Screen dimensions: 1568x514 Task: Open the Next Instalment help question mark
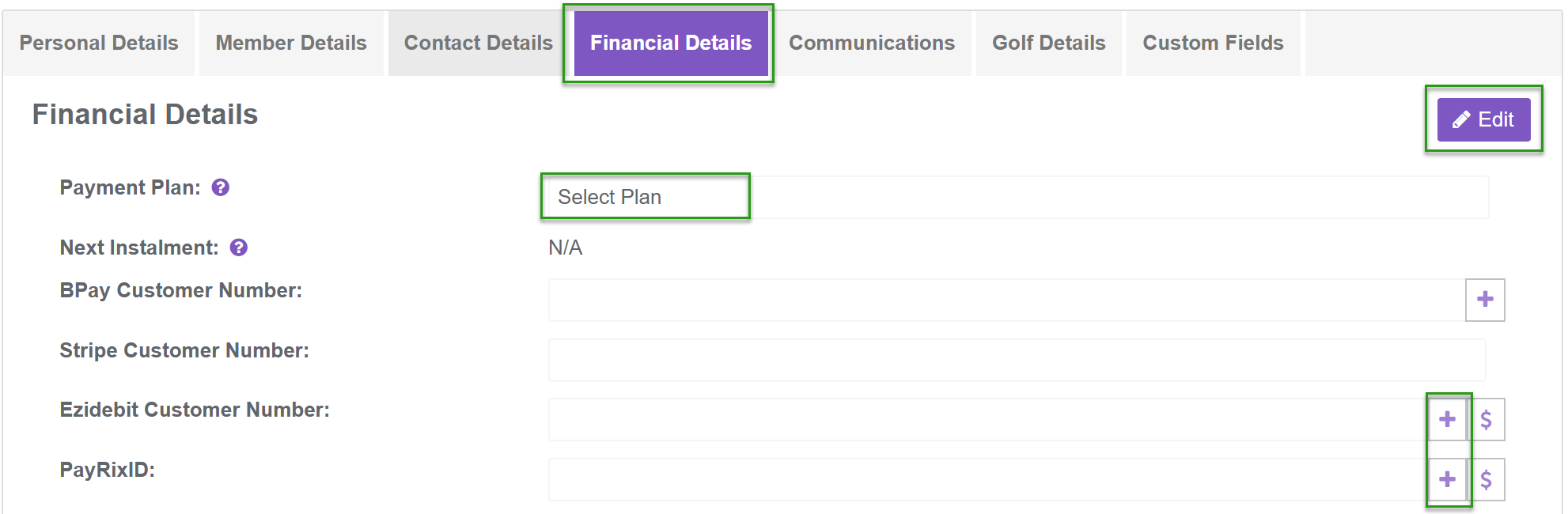coord(238,248)
